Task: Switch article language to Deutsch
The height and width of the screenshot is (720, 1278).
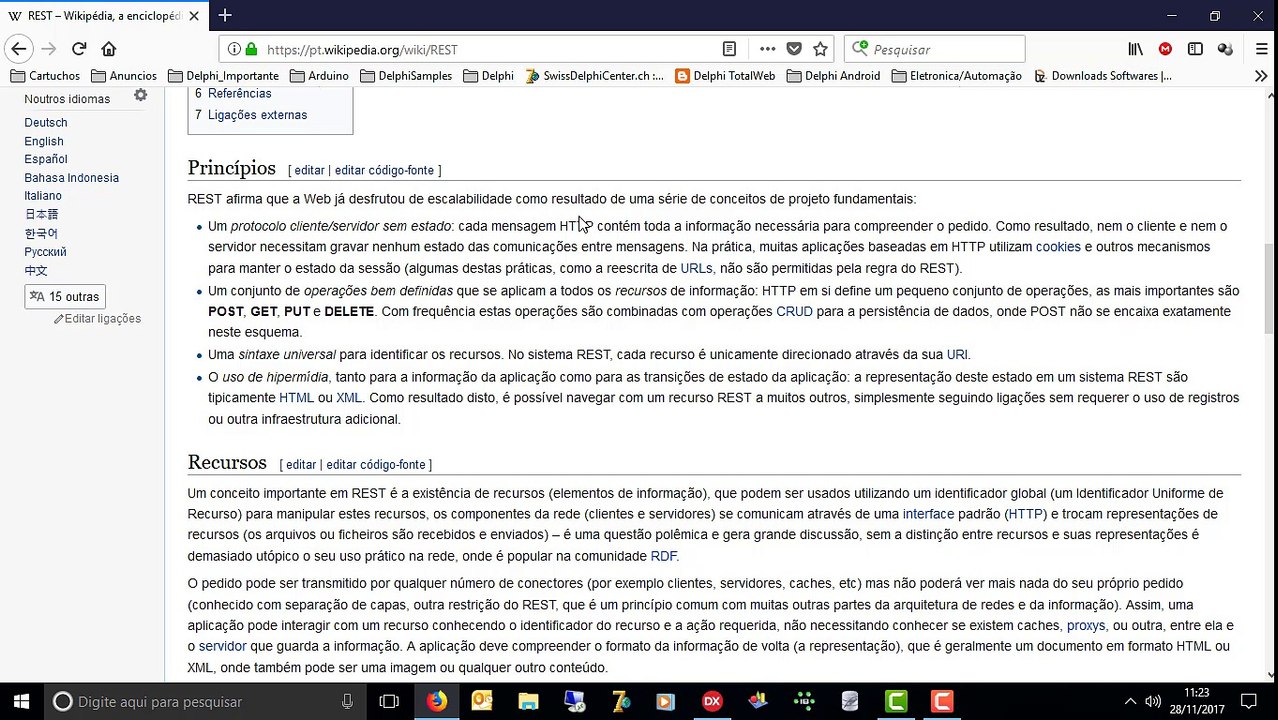Action: (x=46, y=123)
